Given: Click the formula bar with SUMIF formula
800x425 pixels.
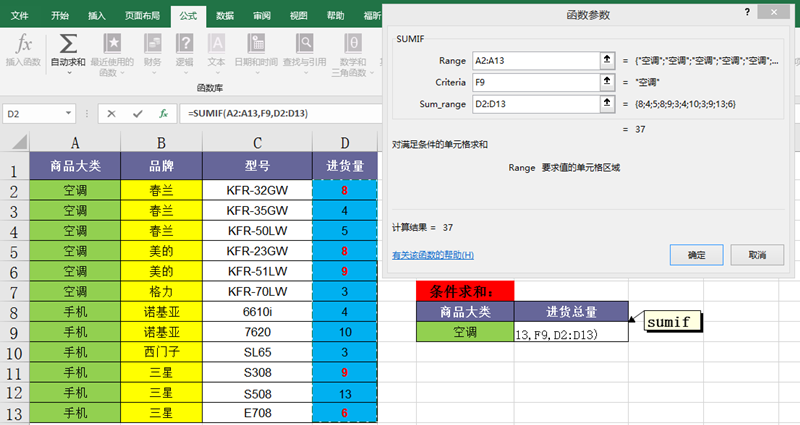Looking at the screenshot, I should (281, 114).
